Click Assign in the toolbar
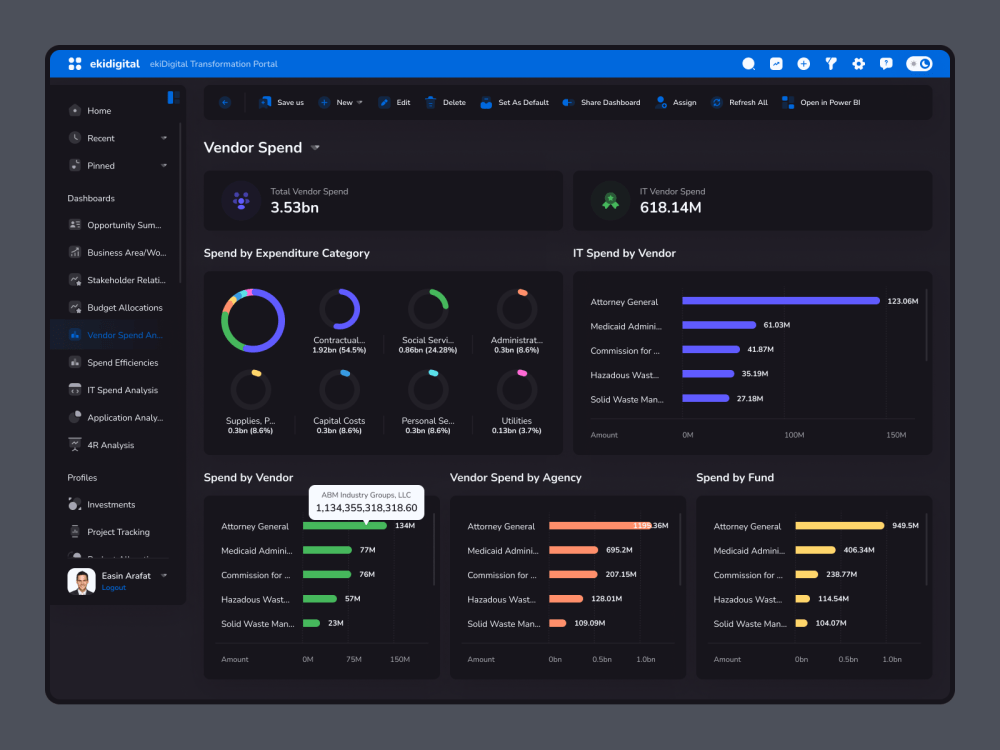 pos(675,102)
